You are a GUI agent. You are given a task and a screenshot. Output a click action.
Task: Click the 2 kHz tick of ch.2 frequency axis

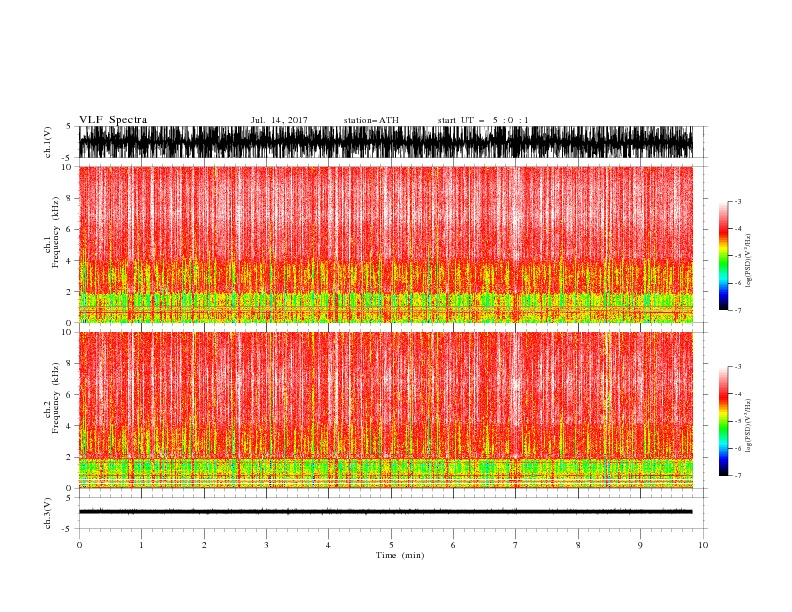[70, 457]
